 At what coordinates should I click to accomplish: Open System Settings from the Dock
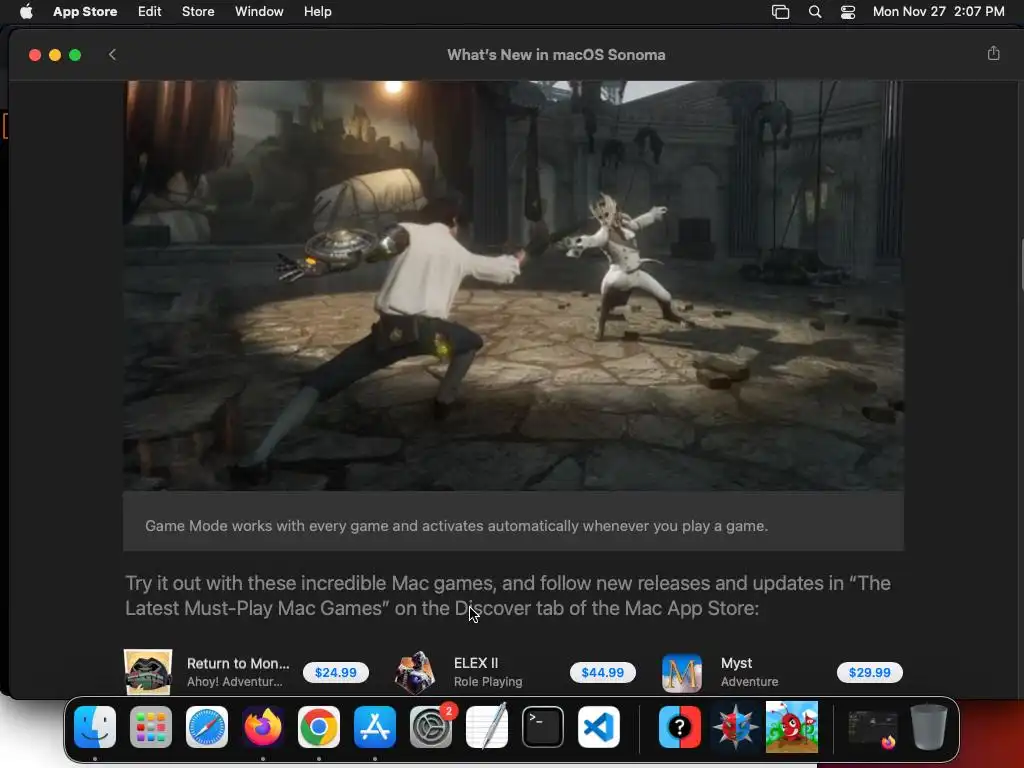431,727
